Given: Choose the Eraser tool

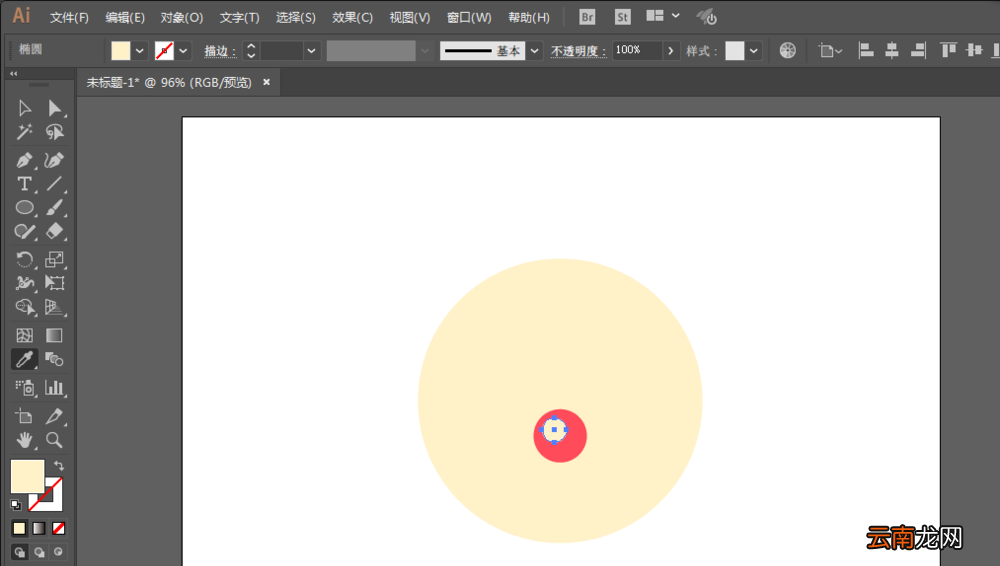Looking at the screenshot, I should pos(55,231).
